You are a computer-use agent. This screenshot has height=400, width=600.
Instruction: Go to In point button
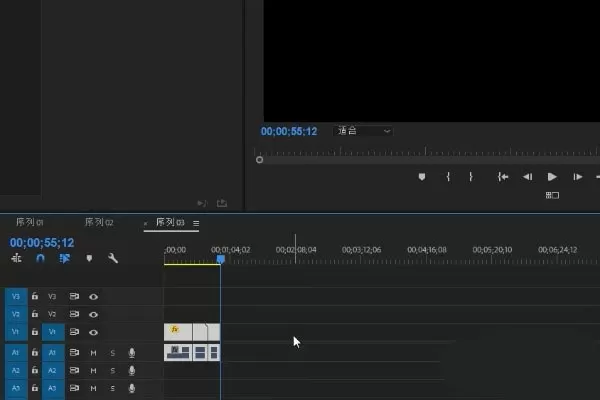pyautogui.click(x=503, y=177)
